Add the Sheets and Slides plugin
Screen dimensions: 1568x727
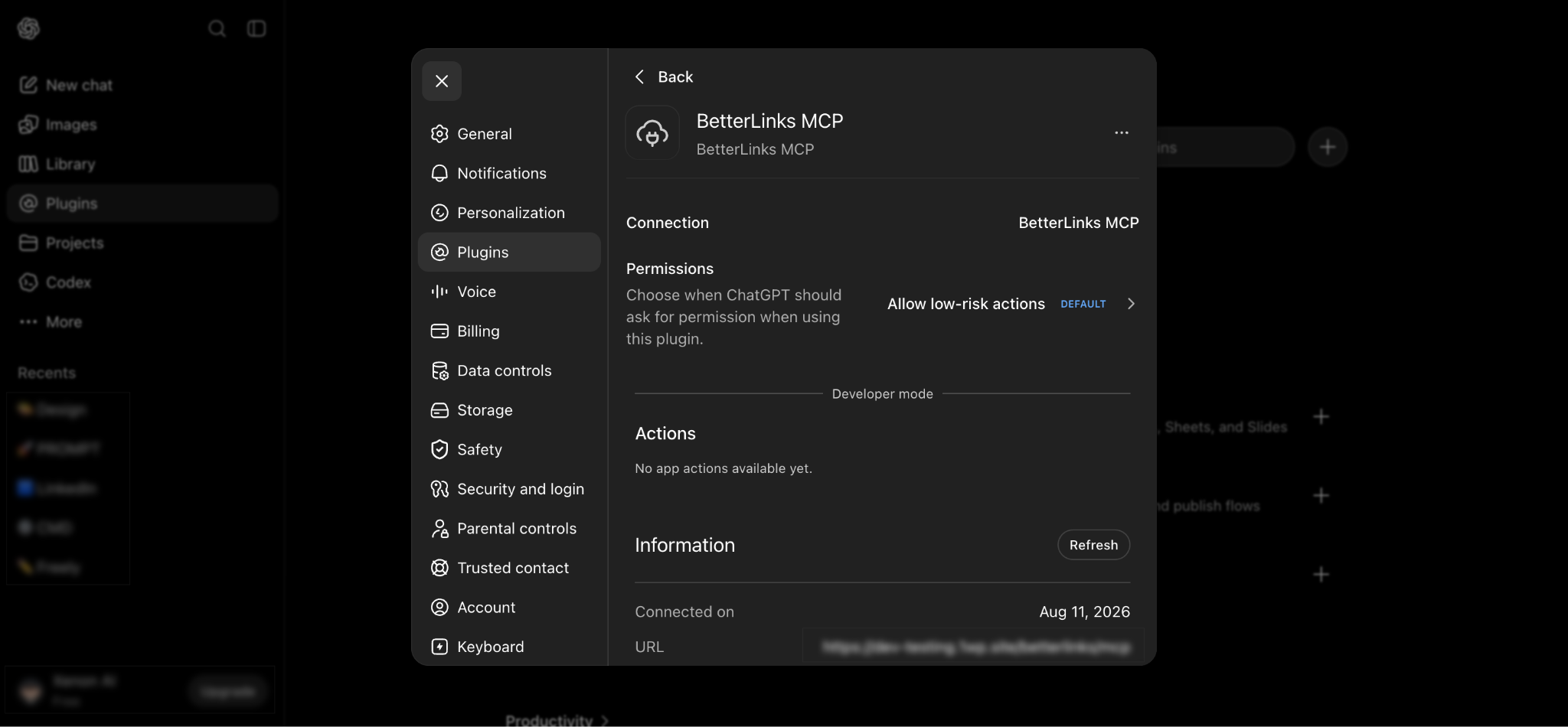tap(1321, 417)
